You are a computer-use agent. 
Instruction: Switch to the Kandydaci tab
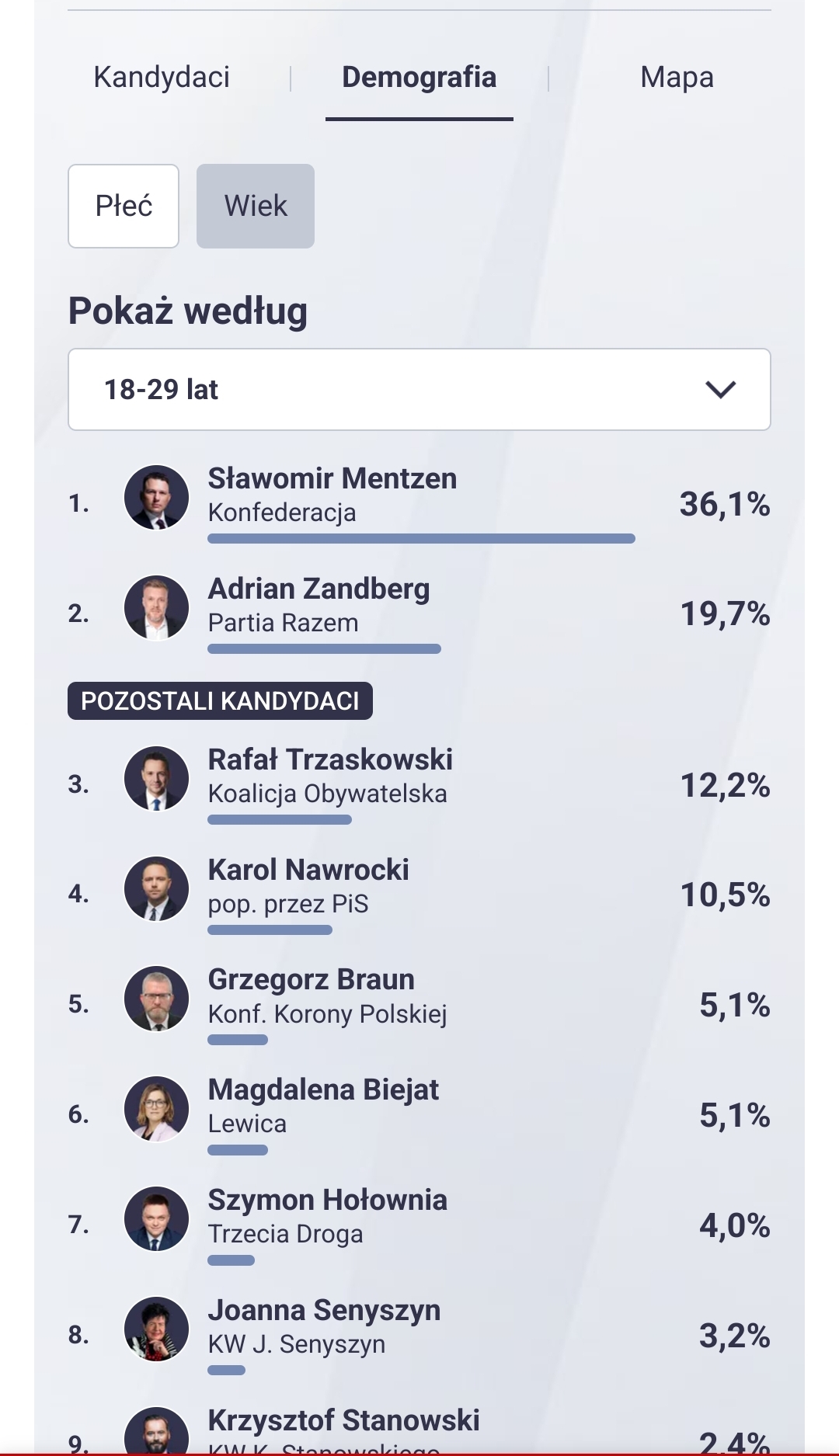pos(162,78)
